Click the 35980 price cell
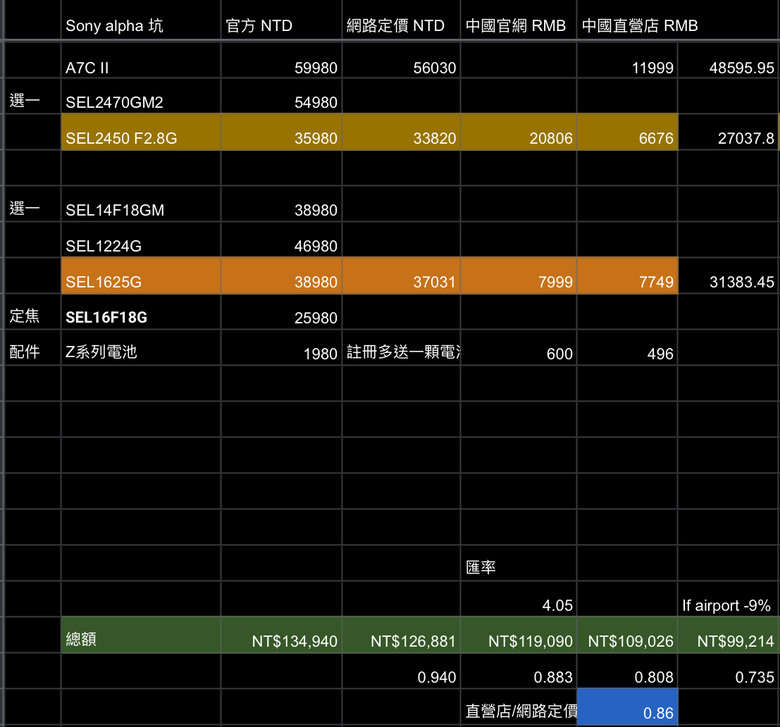This screenshot has height=727, width=780. click(282, 132)
